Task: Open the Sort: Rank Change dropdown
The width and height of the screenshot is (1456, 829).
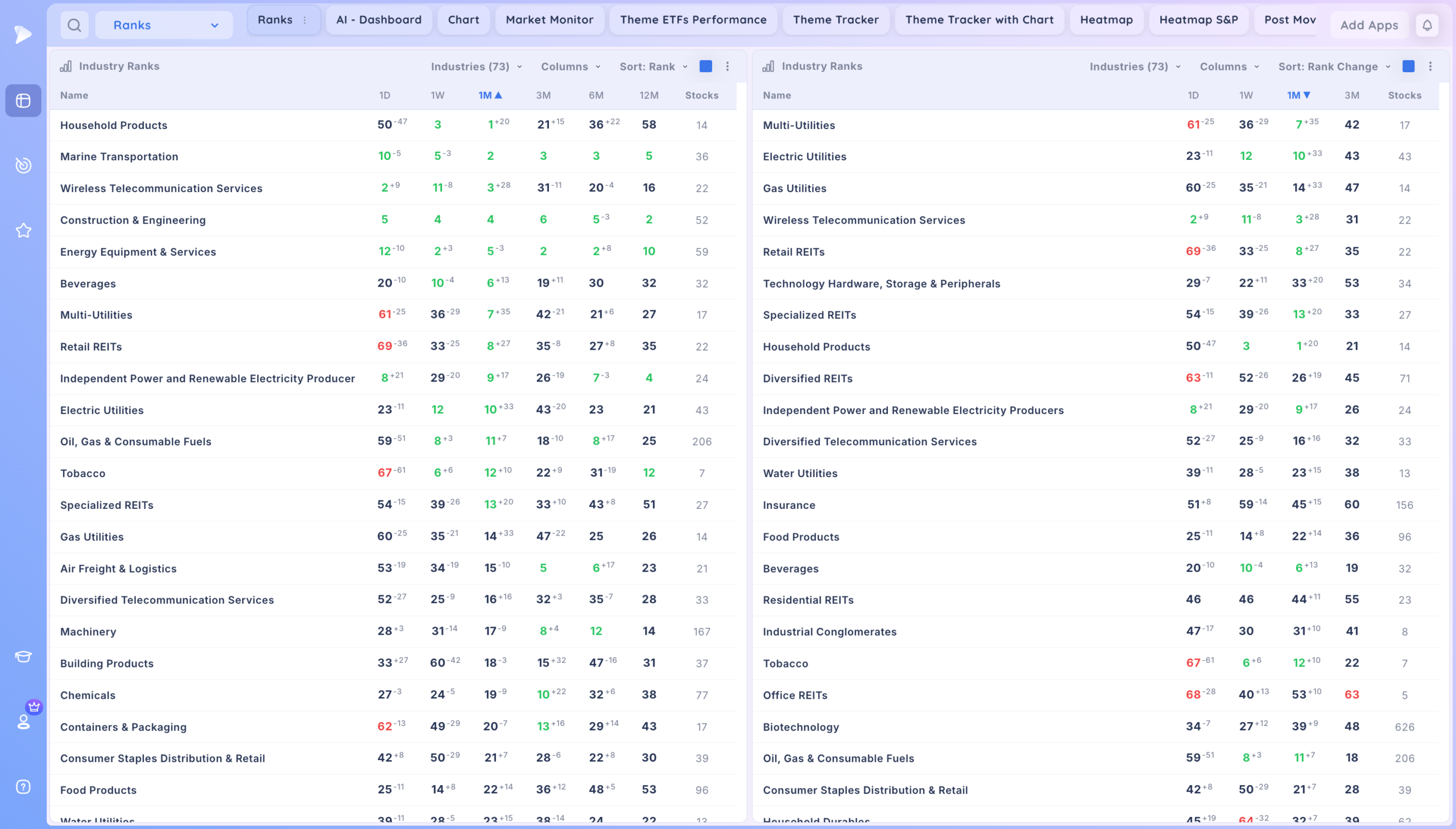Action: pos(1334,67)
